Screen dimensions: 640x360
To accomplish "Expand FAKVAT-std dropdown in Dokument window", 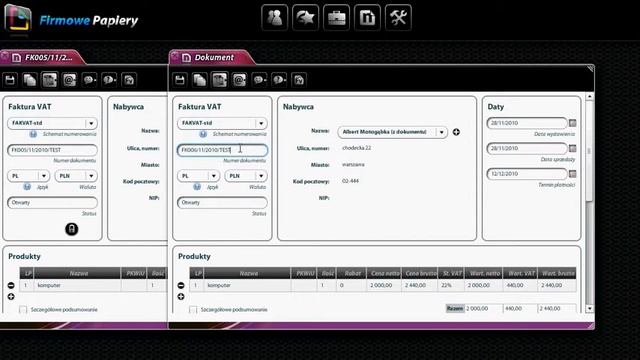I will (x=261, y=123).
